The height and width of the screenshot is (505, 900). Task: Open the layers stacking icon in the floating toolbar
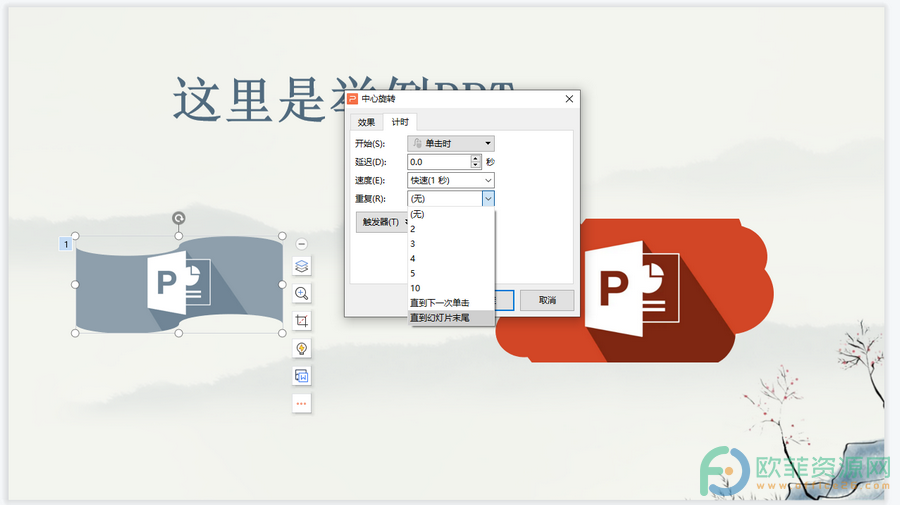[301, 266]
